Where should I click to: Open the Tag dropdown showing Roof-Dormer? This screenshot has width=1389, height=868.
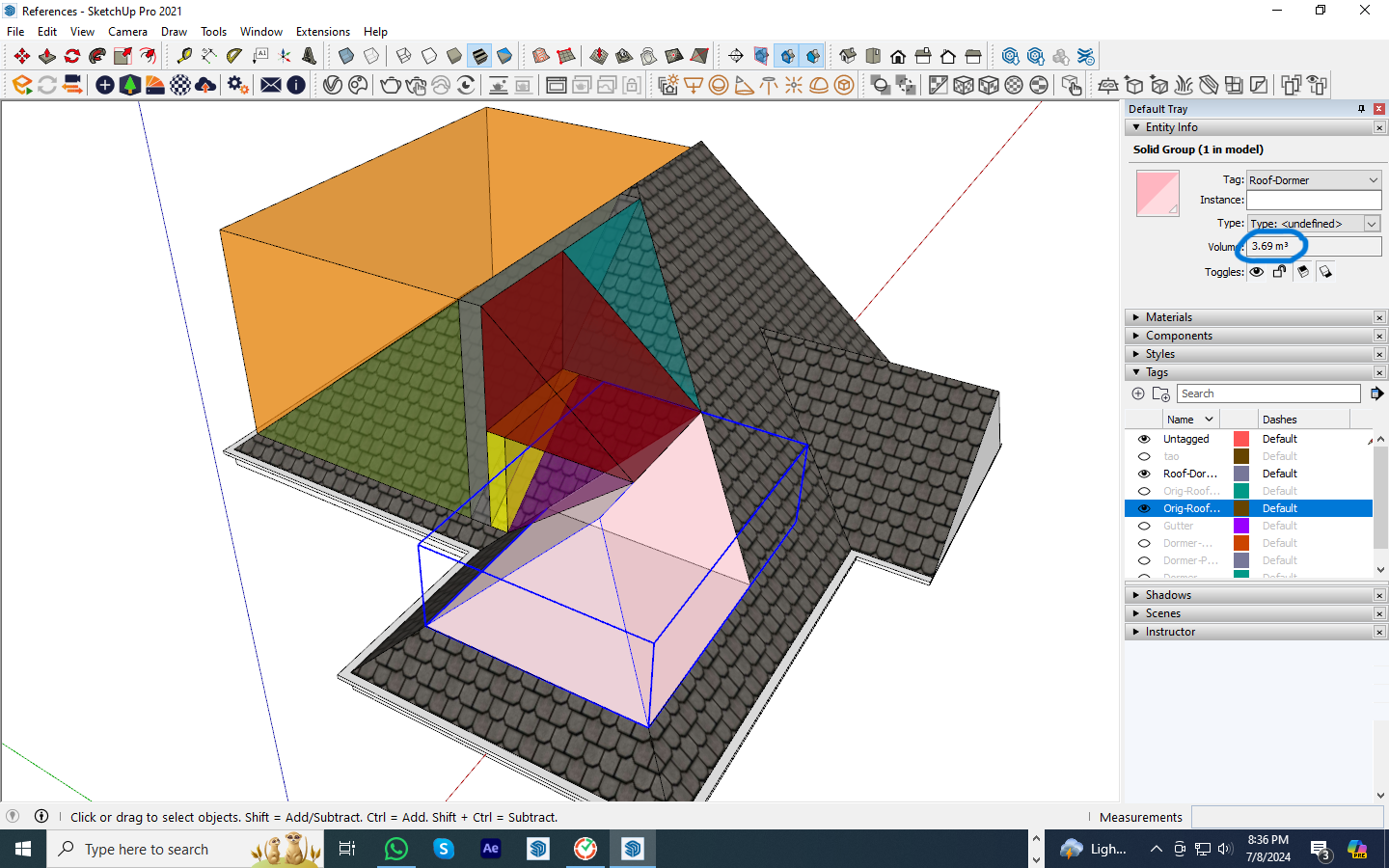pos(1314,180)
